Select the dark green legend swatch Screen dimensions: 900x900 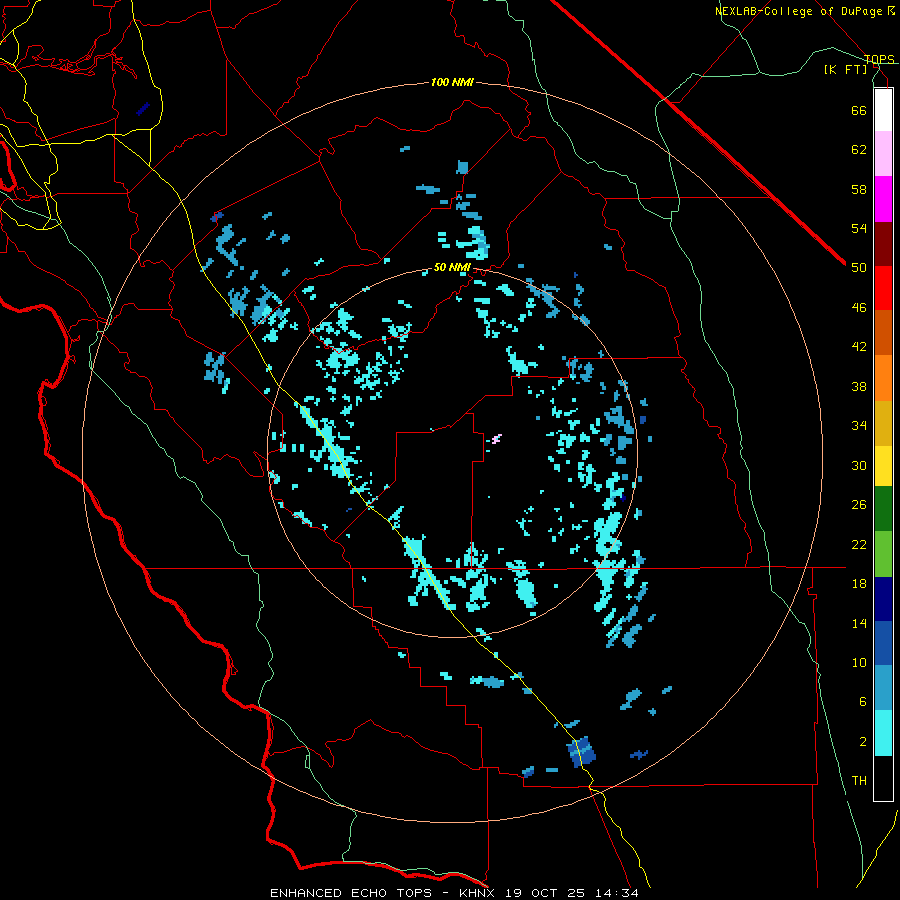pyautogui.click(x=883, y=509)
